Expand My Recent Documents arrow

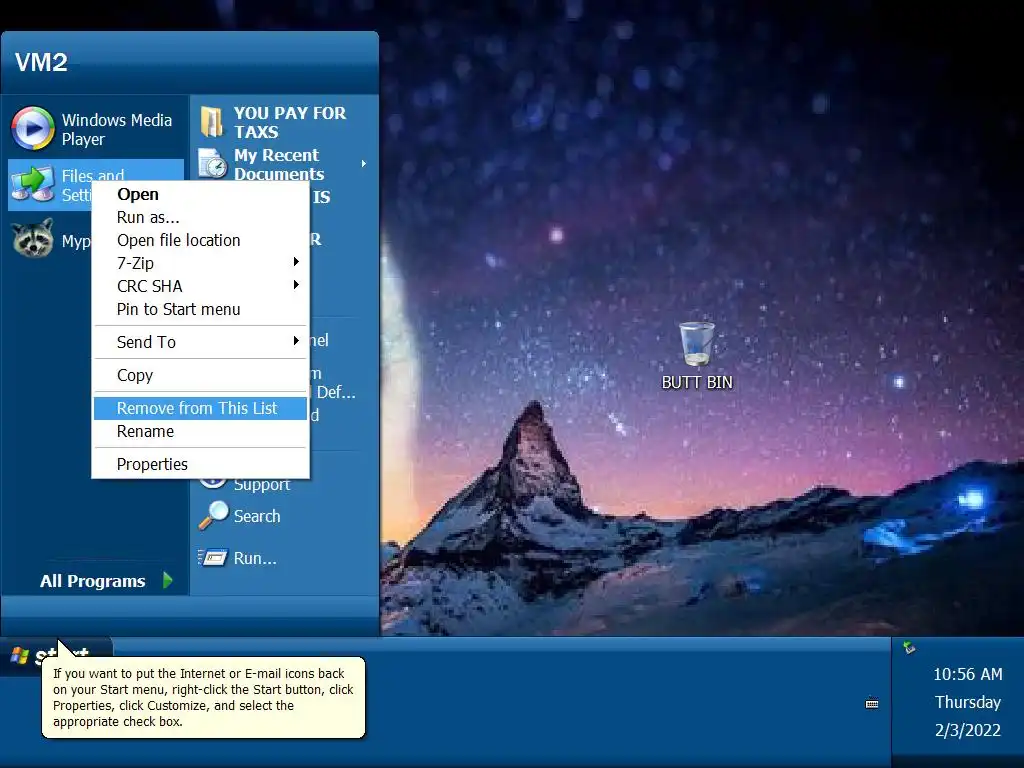tap(364, 164)
